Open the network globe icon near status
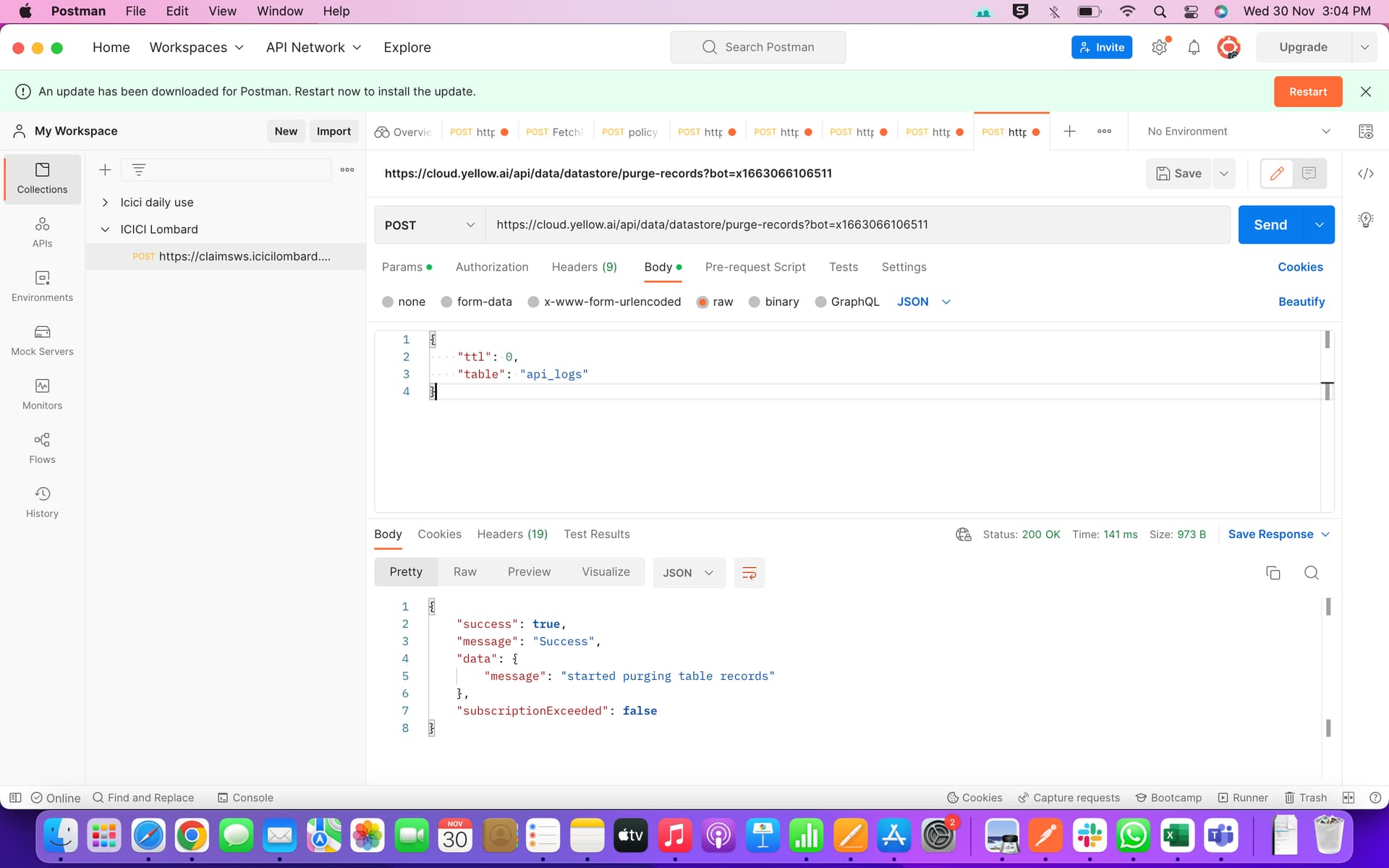The width and height of the screenshot is (1389, 868). [x=963, y=535]
